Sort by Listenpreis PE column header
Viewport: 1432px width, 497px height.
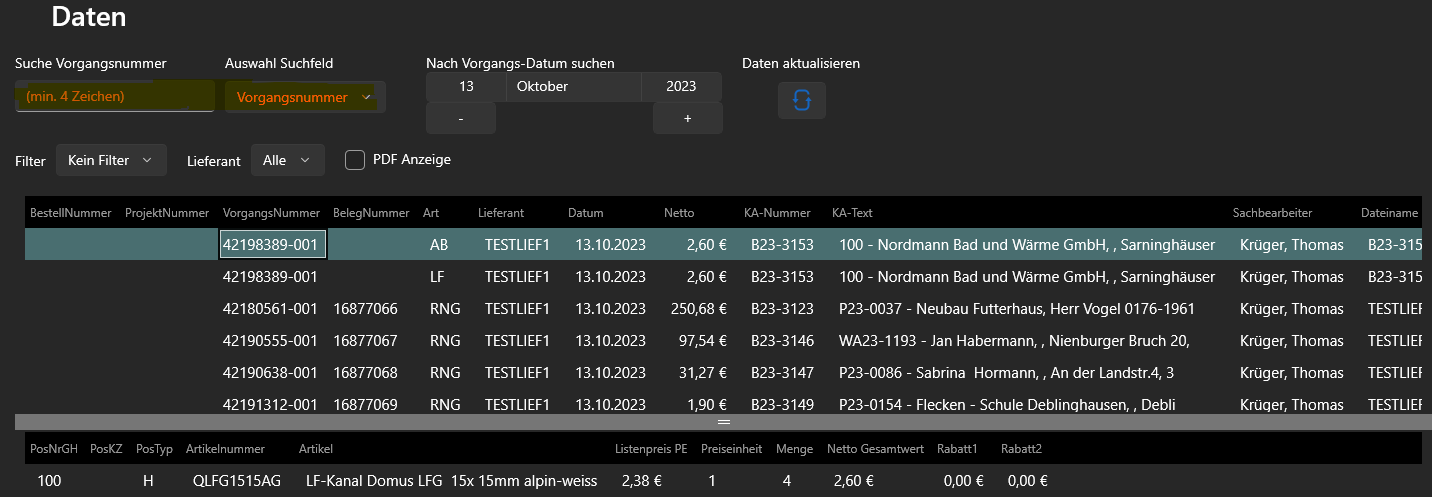click(651, 449)
